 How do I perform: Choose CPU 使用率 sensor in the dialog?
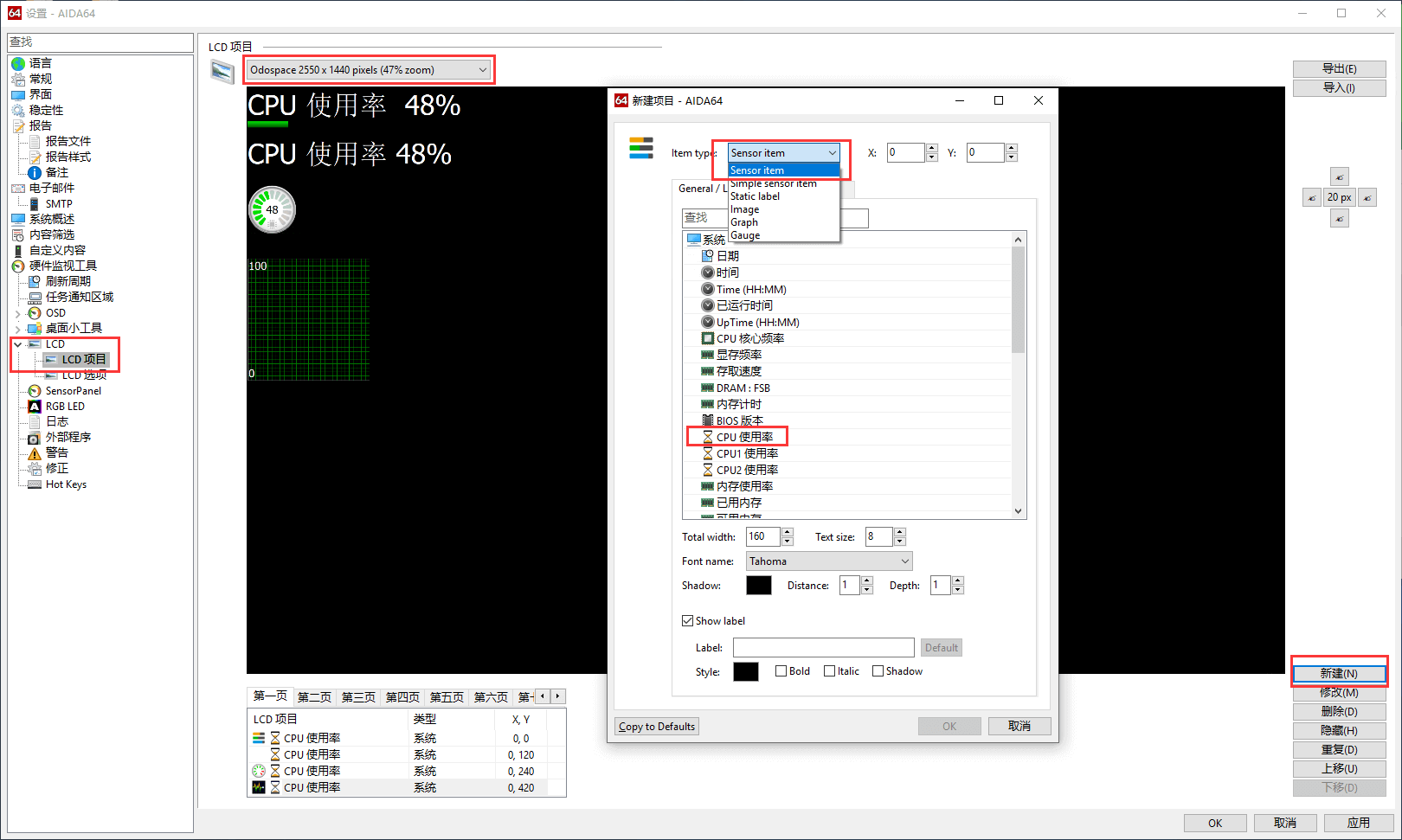tap(744, 437)
